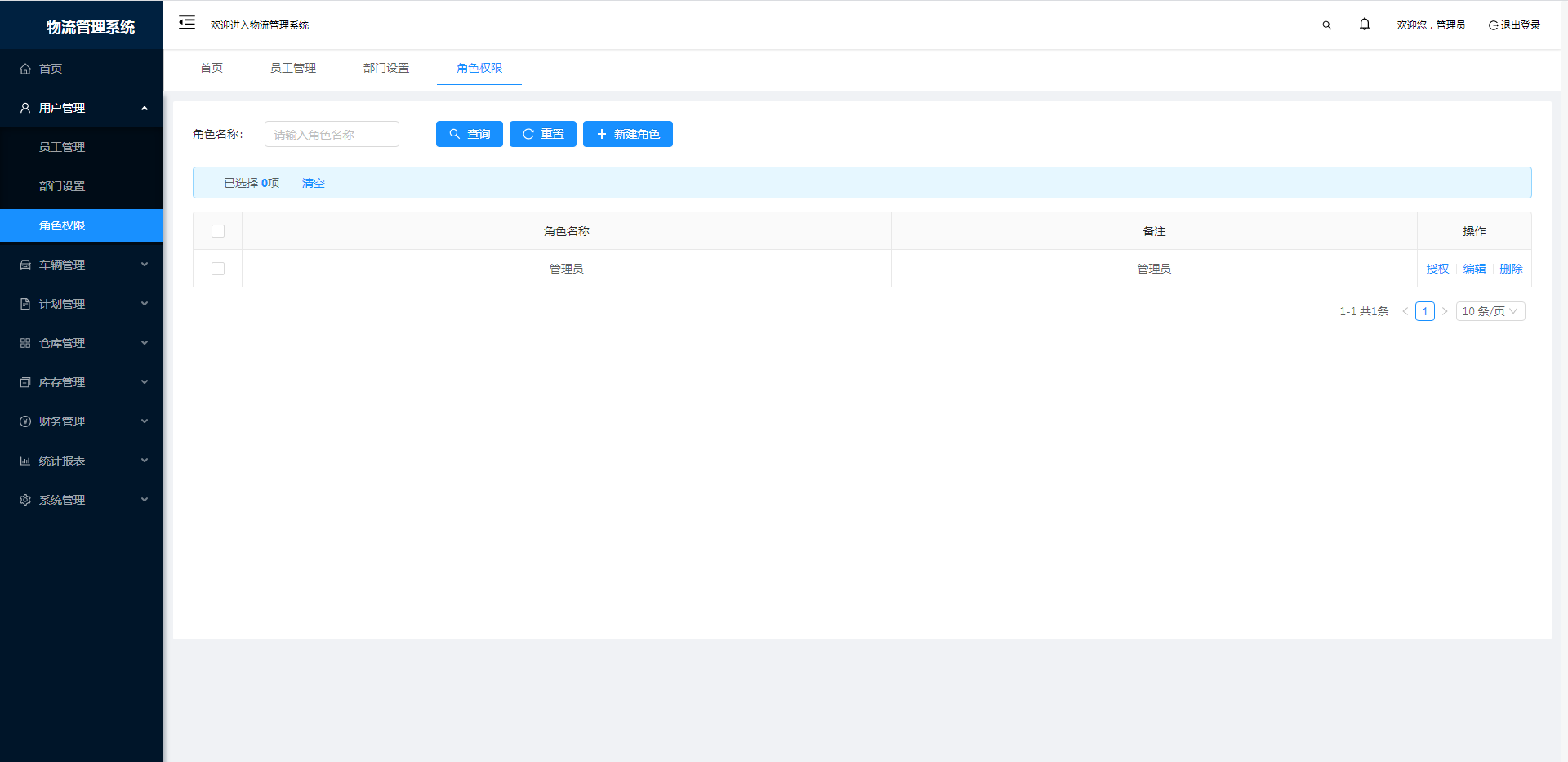
Task: Go to next page arrow in pagination
Action: click(x=1445, y=311)
